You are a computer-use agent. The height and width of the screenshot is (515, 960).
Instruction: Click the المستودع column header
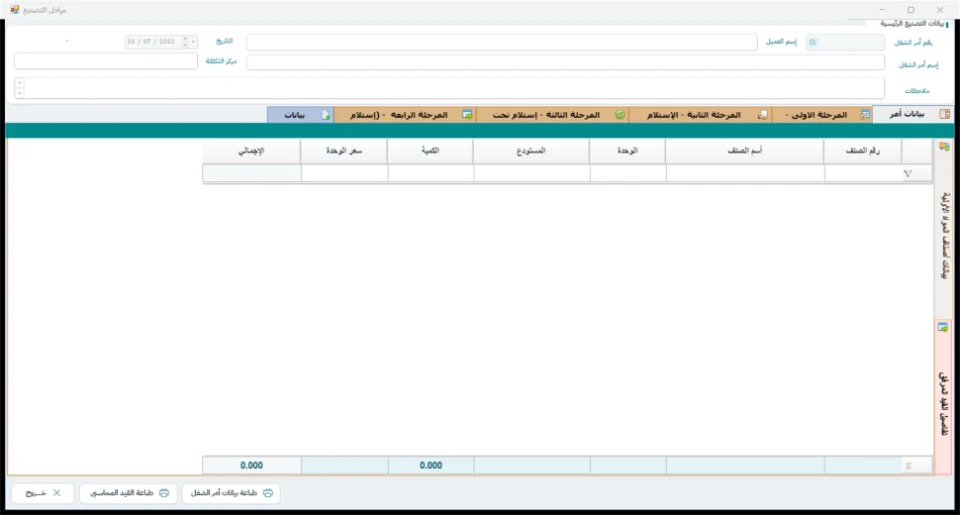[531, 151]
